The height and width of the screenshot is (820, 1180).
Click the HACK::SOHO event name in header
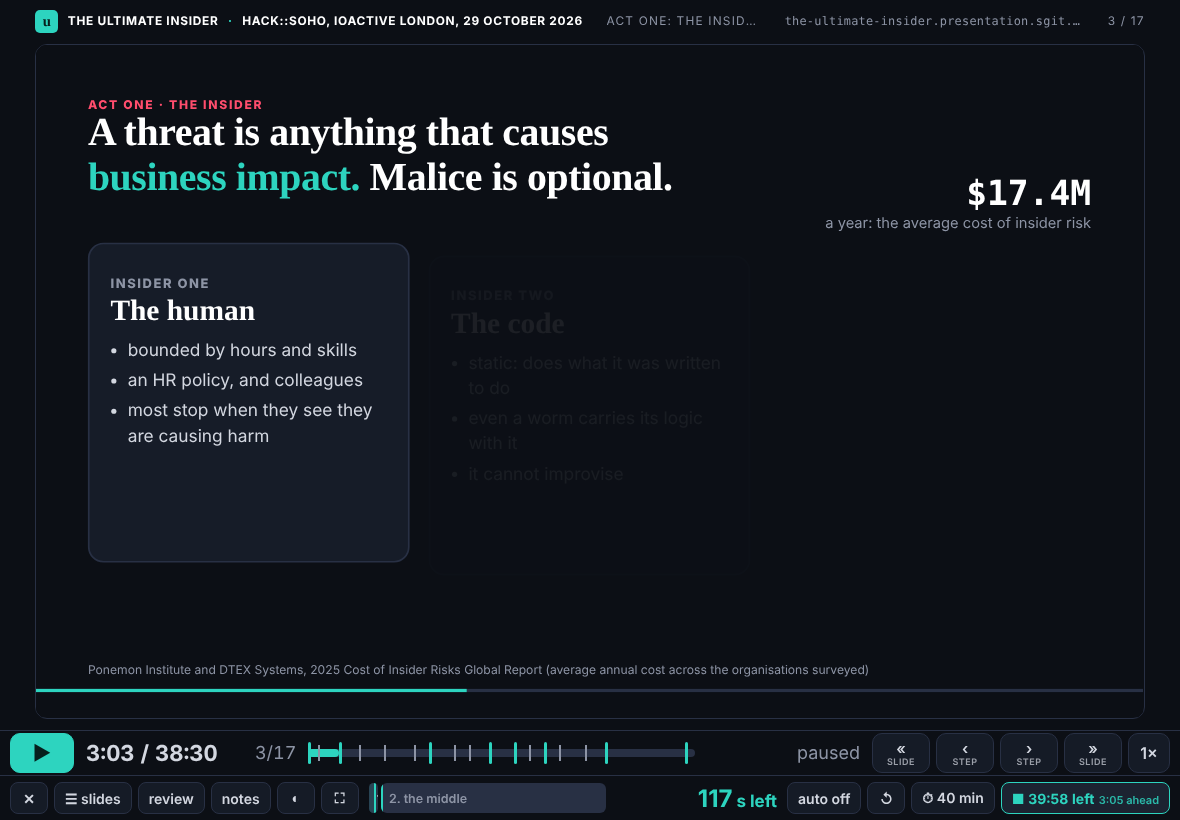pos(412,21)
